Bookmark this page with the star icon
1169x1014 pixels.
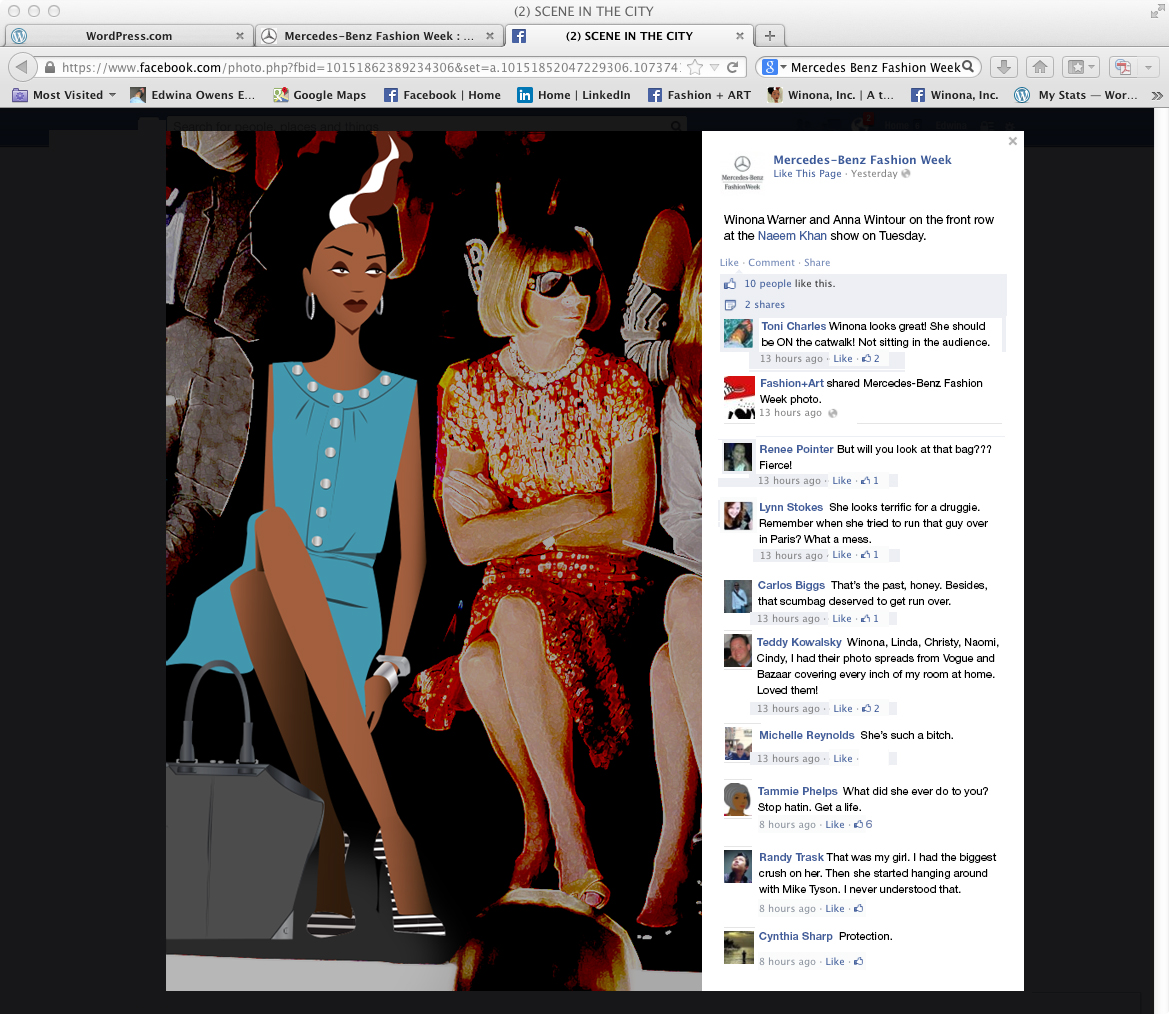(695, 68)
